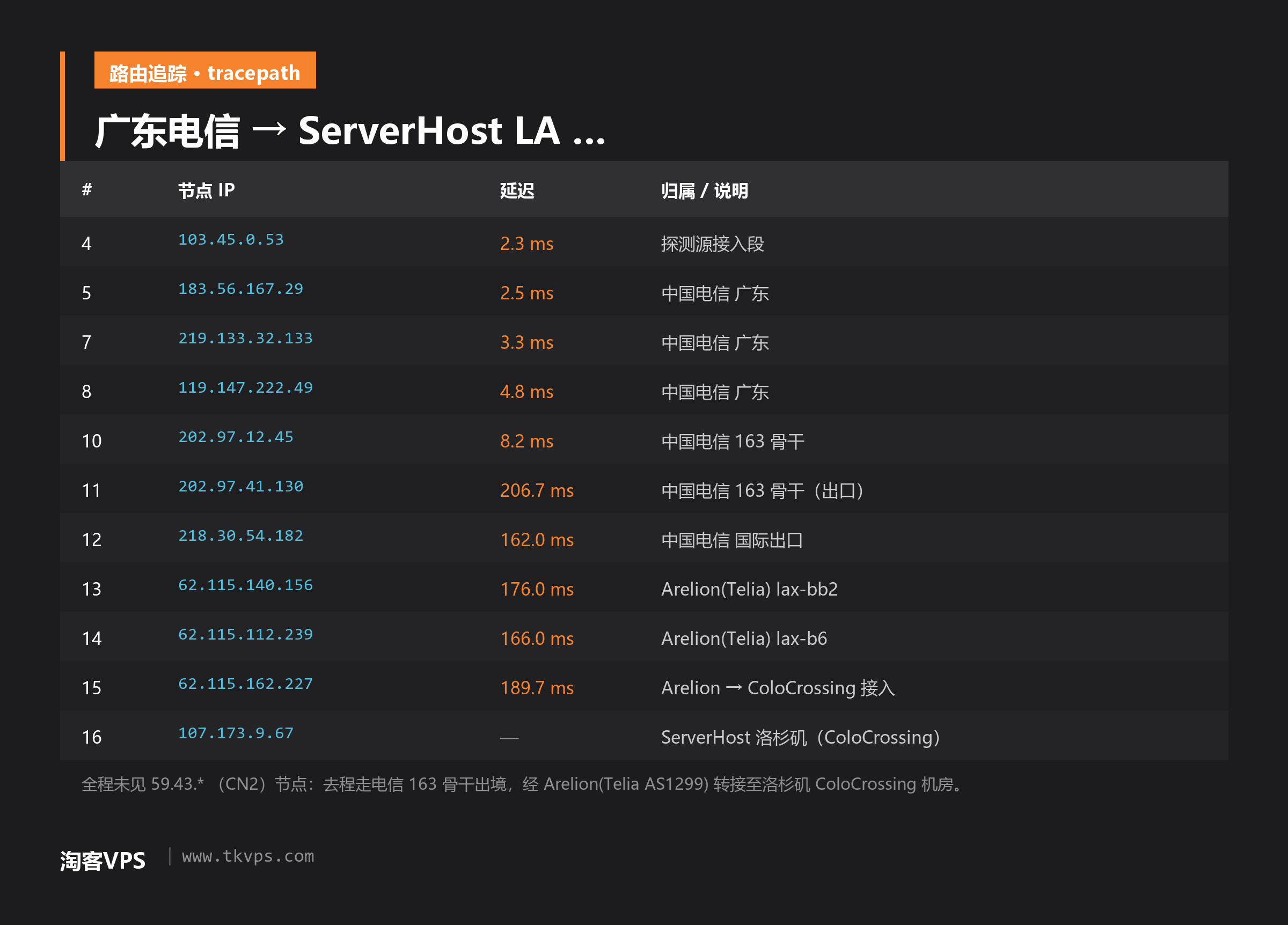Click hop number 16 in the # column
This screenshot has width=1288, height=925.
tap(91, 738)
